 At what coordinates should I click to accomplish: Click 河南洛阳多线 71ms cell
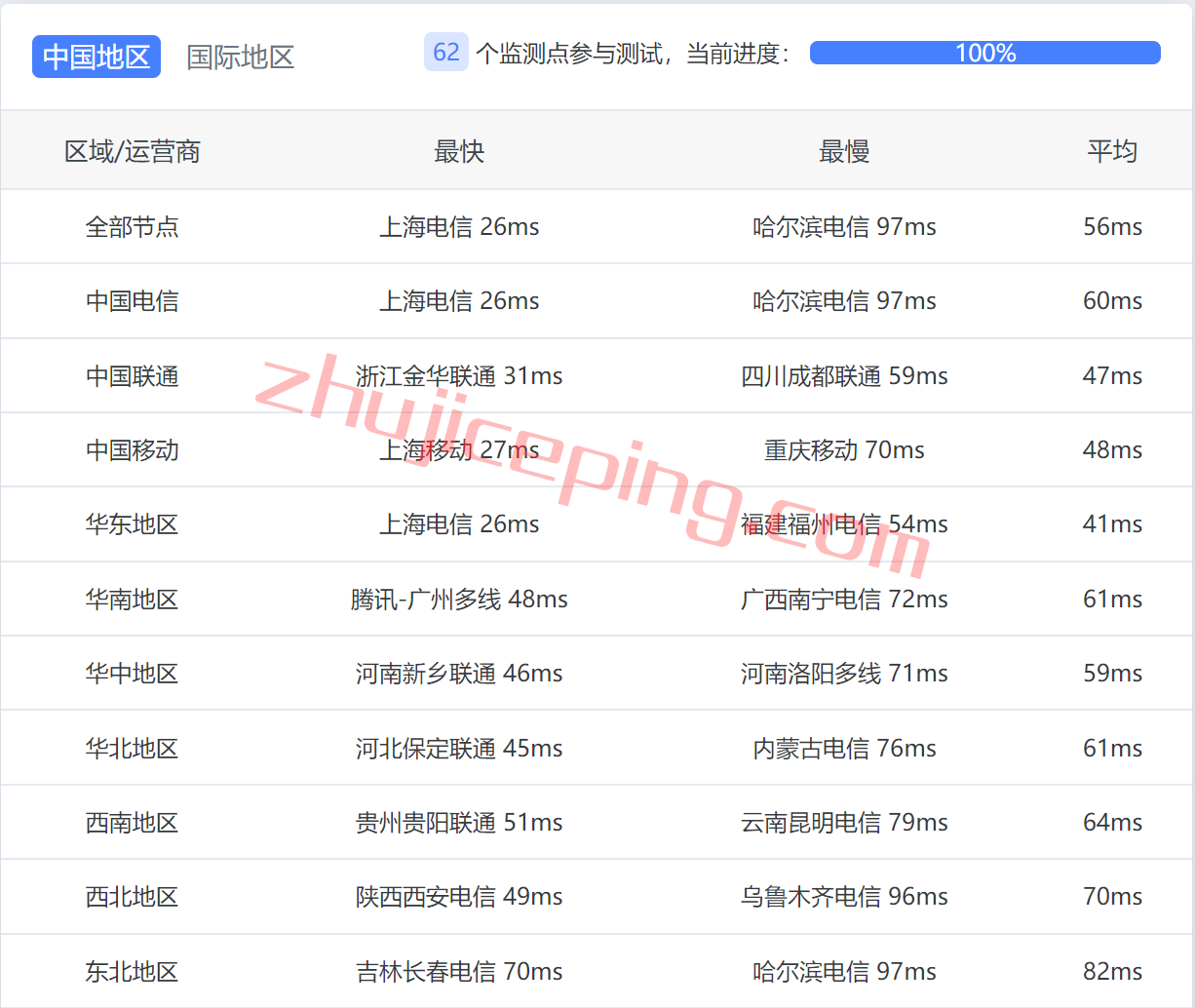tap(844, 673)
